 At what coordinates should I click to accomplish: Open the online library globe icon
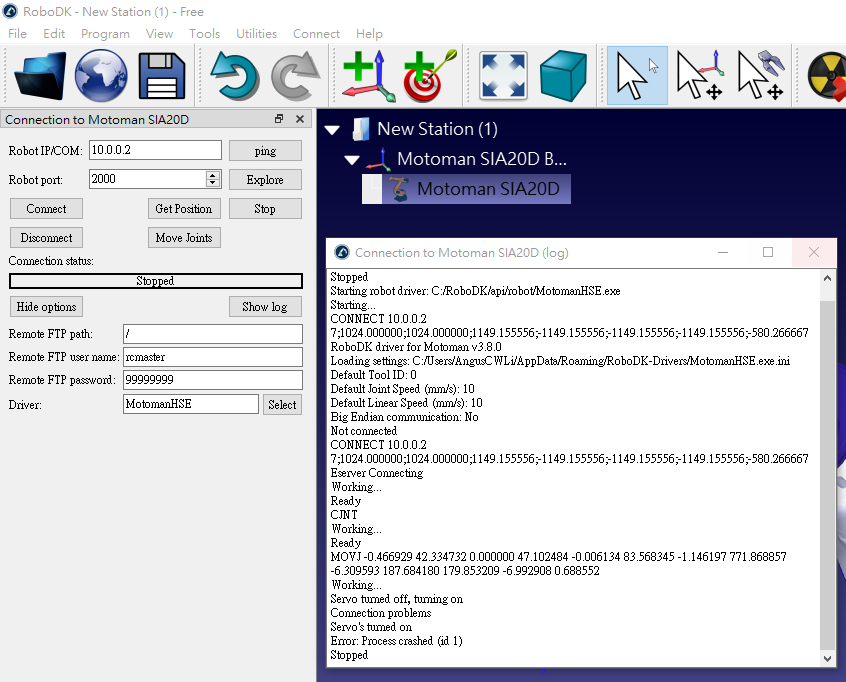click(101, 76)
